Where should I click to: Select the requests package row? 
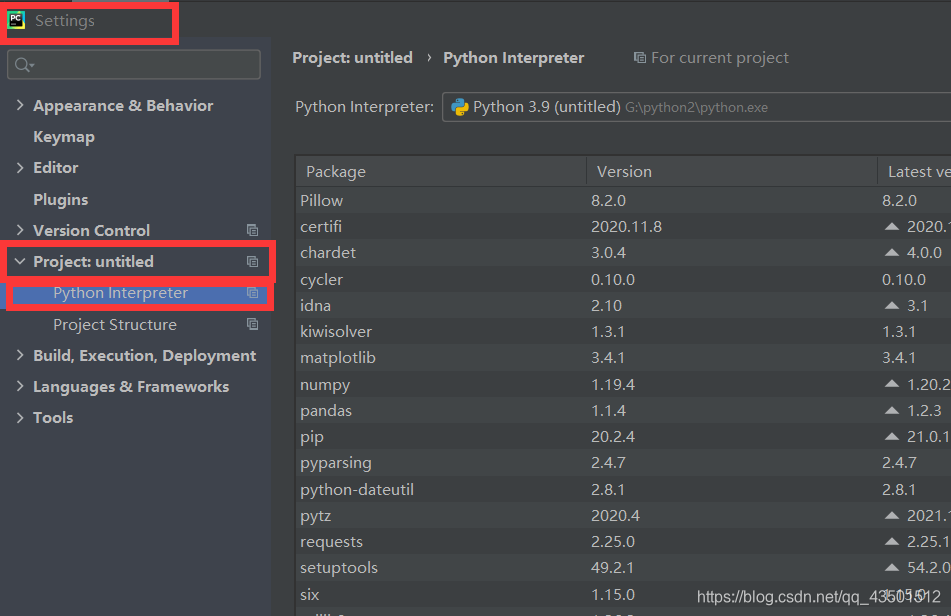(623, 541)
